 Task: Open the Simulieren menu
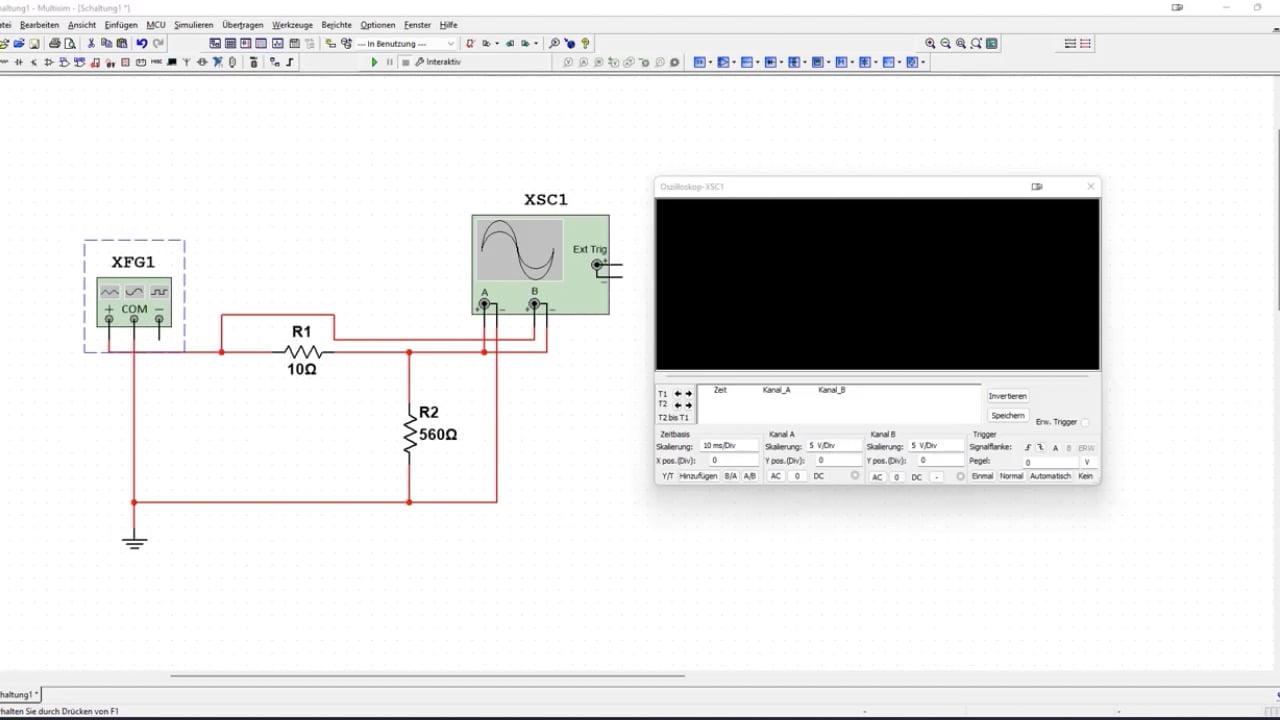(x=193, y=24)
